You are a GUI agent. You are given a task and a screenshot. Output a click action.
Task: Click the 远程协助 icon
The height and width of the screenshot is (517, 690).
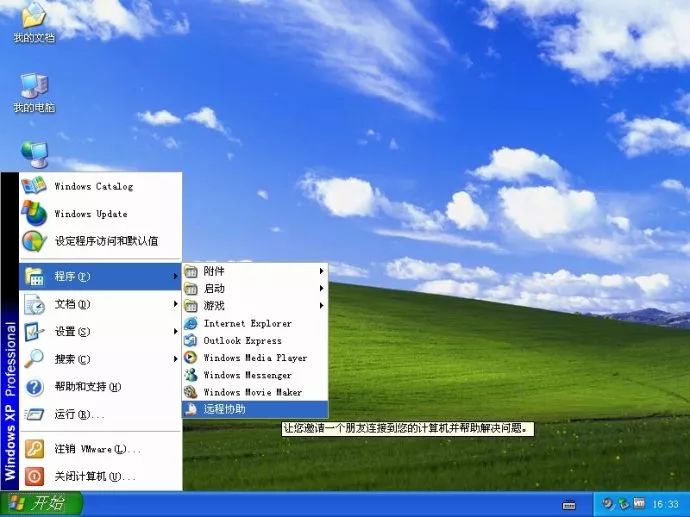point(191,409)
